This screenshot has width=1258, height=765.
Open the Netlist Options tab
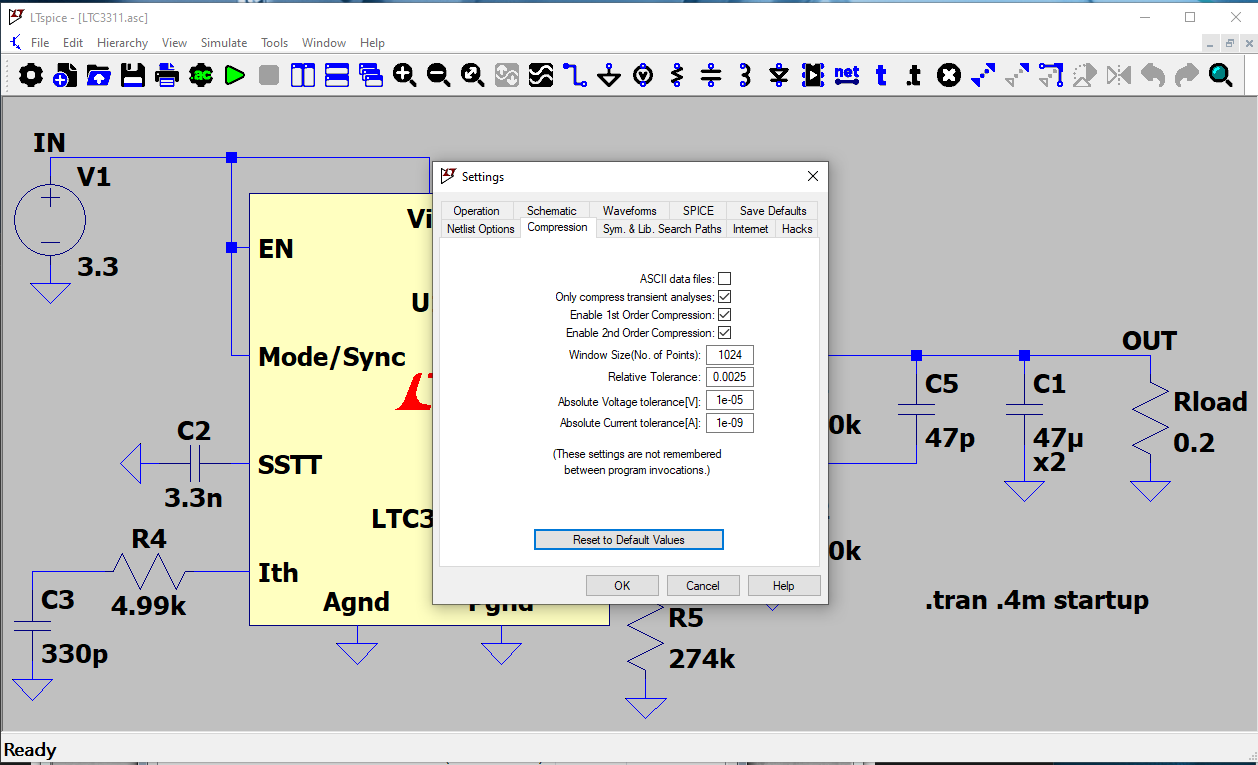480,229
